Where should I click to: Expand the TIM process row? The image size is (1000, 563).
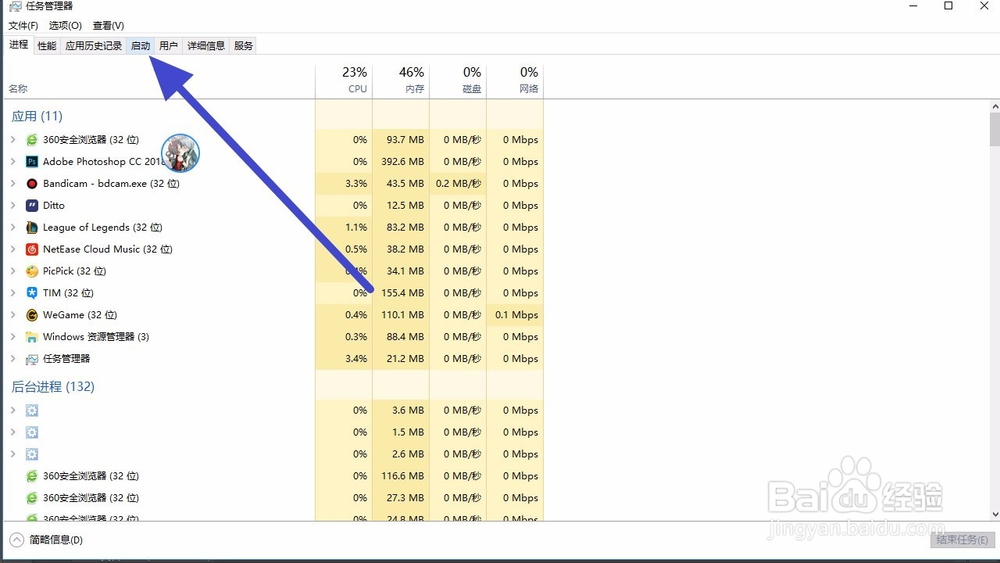pyautogui.click(x=13, y=293)
